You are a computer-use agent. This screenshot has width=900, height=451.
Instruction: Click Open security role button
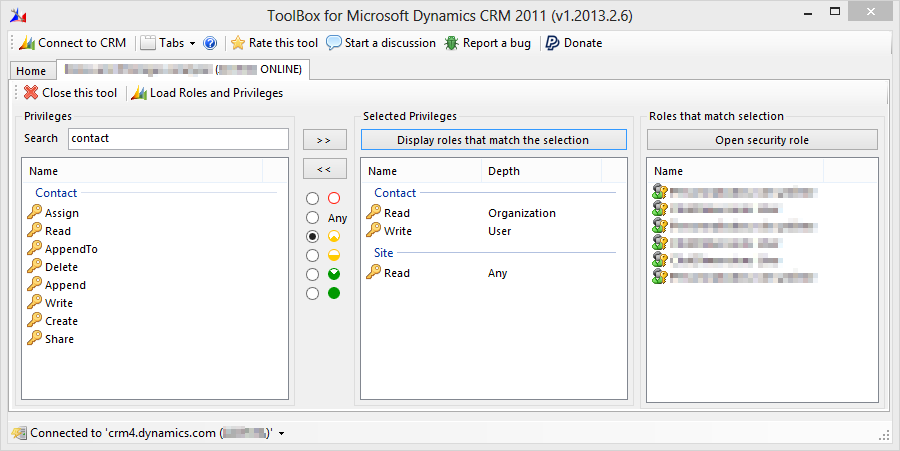(x=762, y=140)
